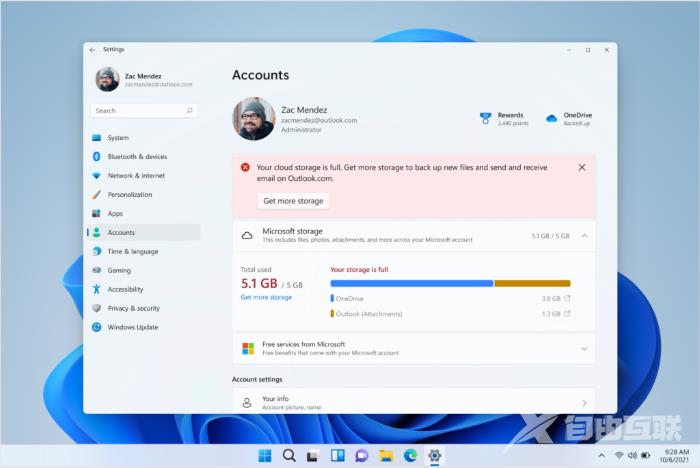The height and width of the screenshot is (468, 700).
Task: Click the Personalization paintbrush icon
Action: click(96, 195)
